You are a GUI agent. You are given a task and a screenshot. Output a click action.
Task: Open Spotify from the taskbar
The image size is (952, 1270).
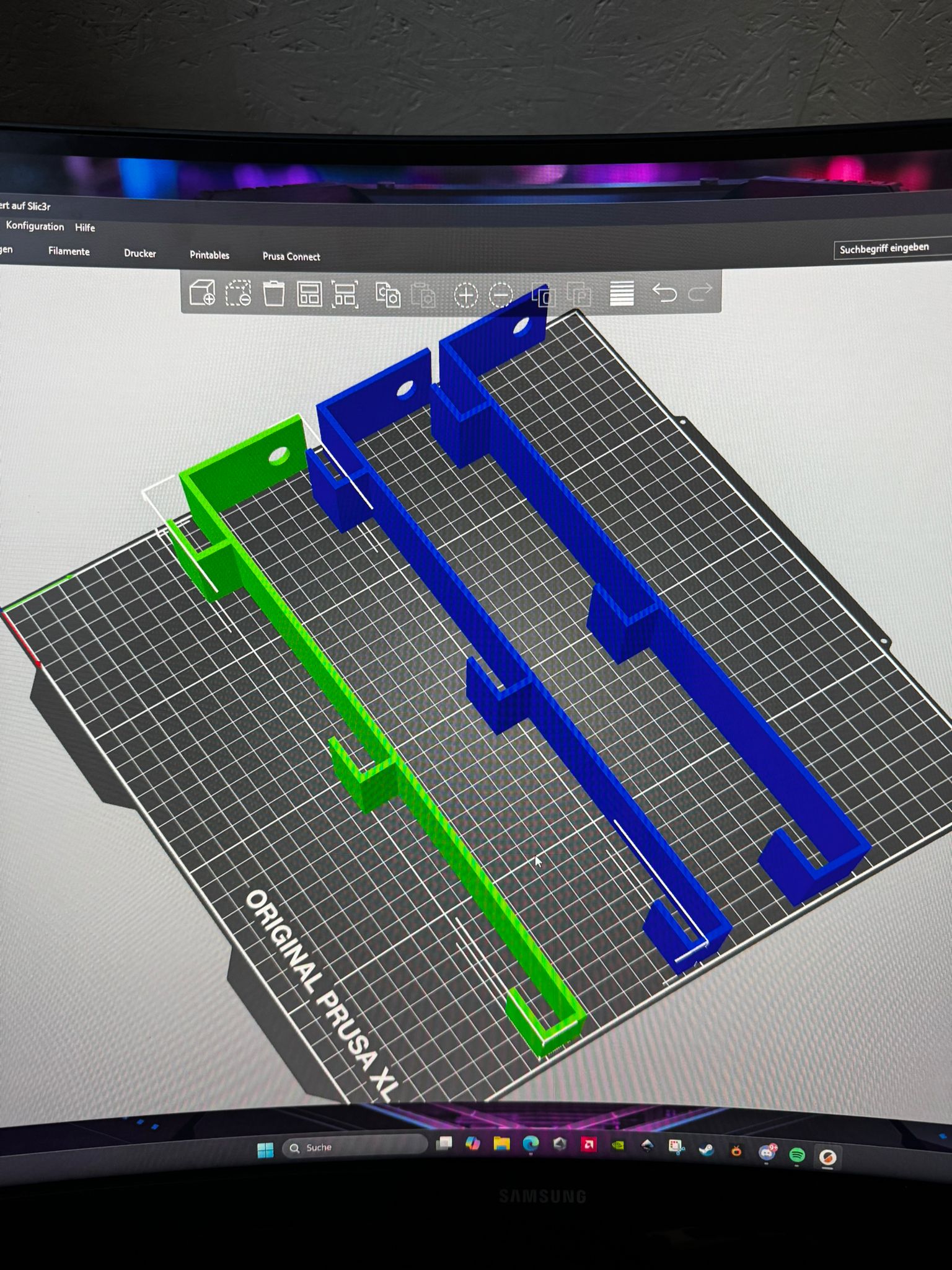(x=797, y=1155)
